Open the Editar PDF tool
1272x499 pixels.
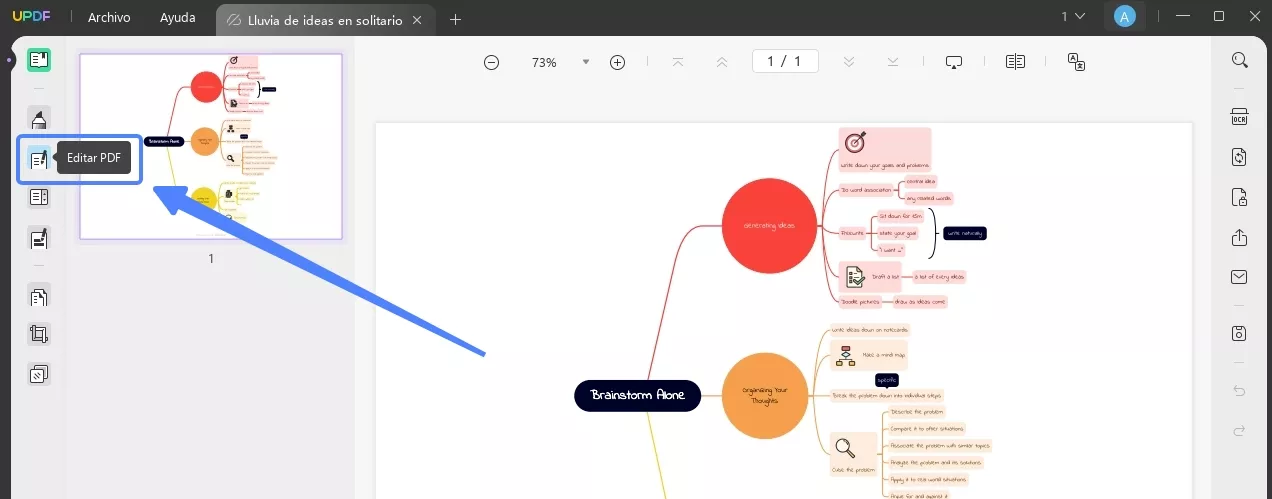39,159
